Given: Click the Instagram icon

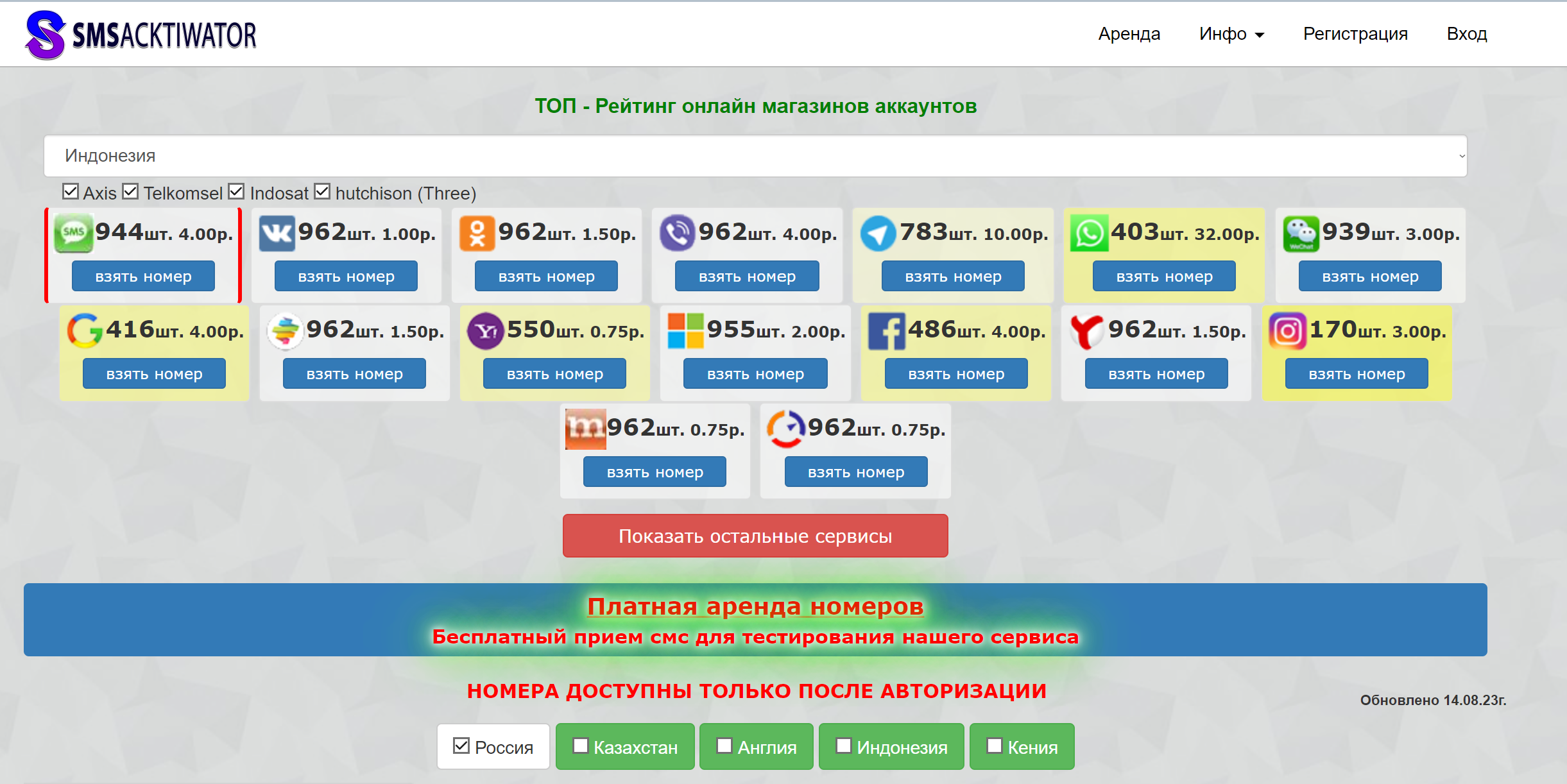Looking at the screenshot, I should (1287, 331).
